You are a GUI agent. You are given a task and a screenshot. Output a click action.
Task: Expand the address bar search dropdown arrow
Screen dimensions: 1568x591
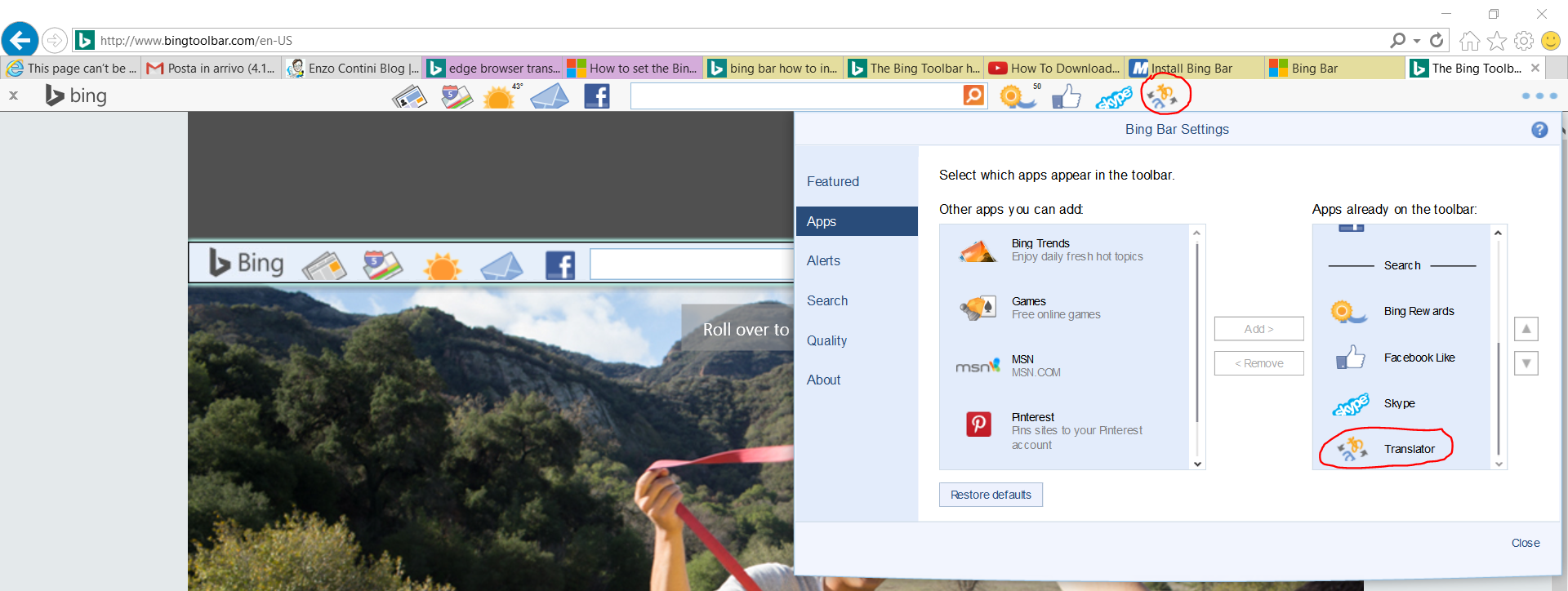pos(1417,41)
